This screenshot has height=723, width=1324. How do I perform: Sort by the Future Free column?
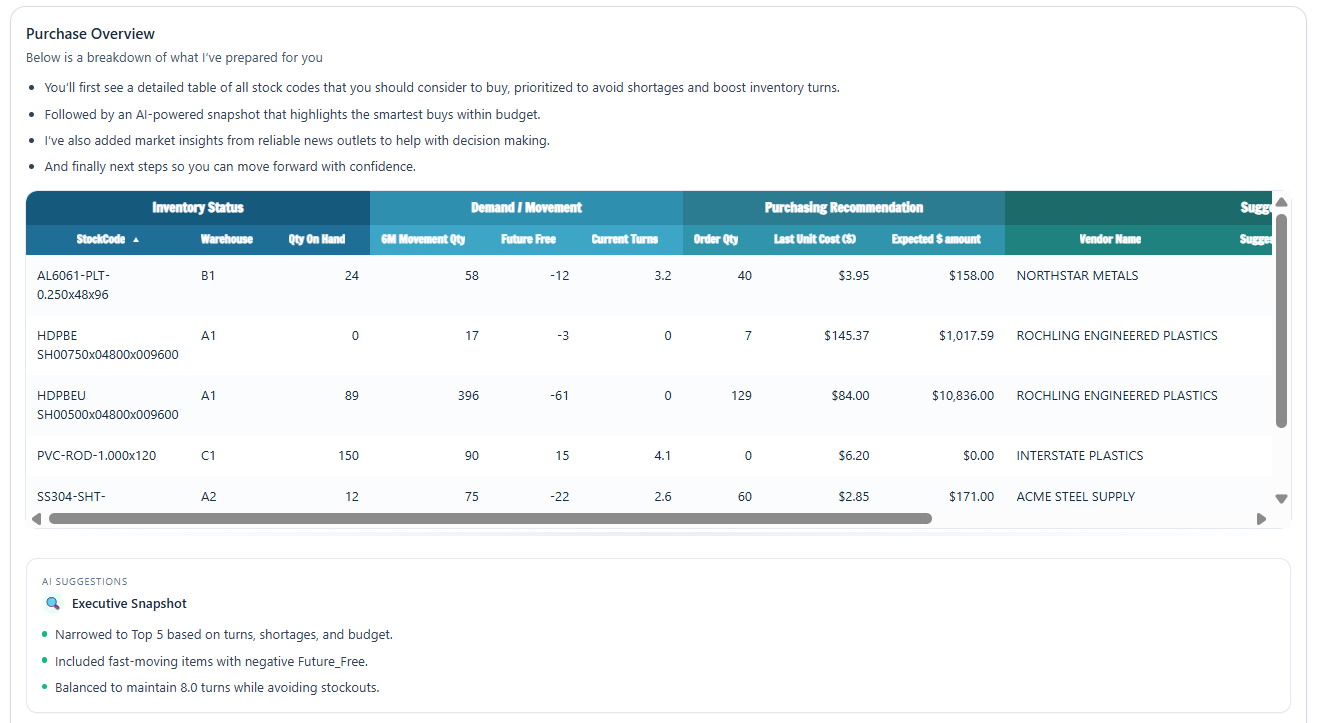click(x=528, y=239)
